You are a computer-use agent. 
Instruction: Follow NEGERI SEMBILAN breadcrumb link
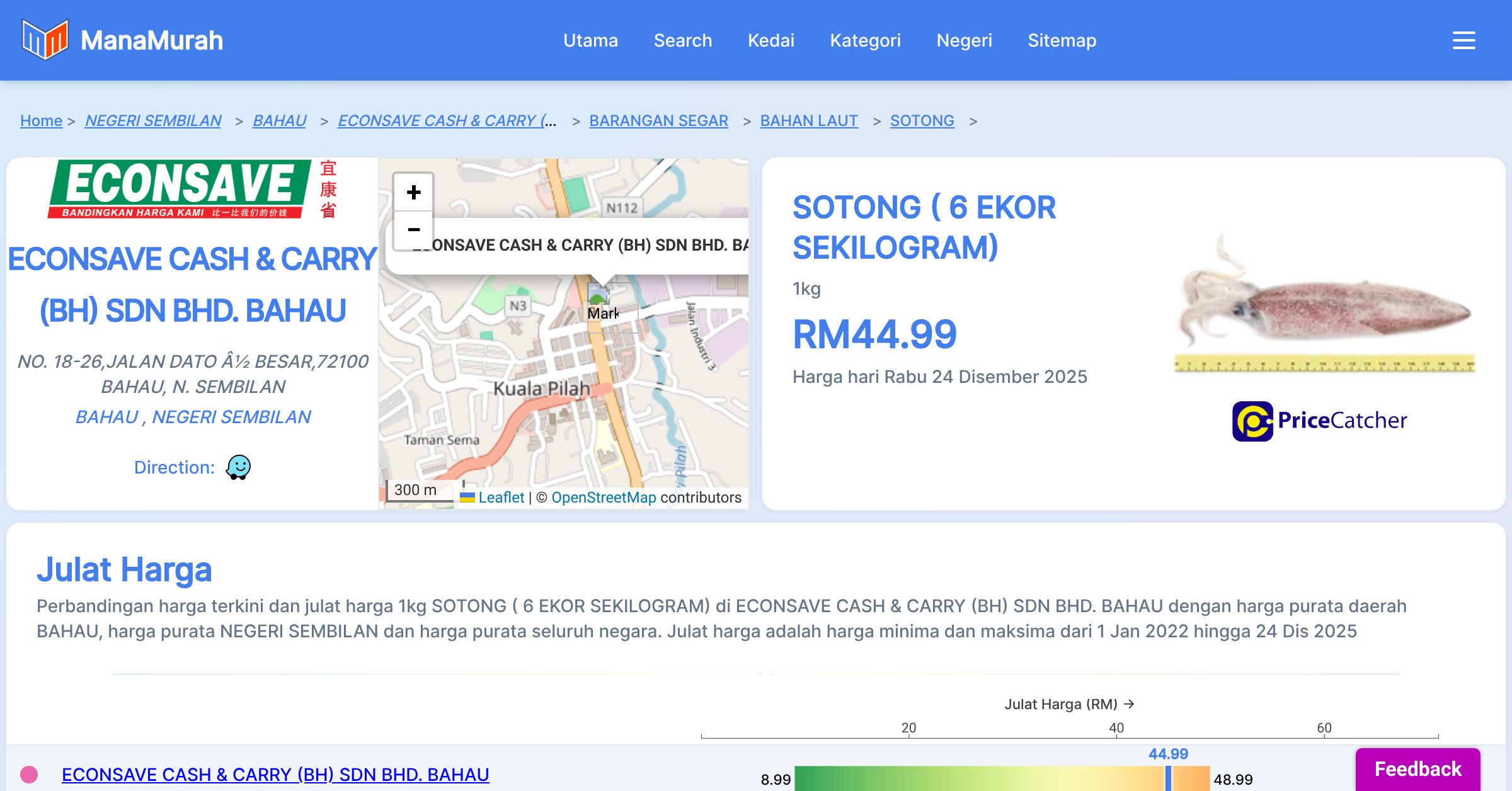[153, 120]
